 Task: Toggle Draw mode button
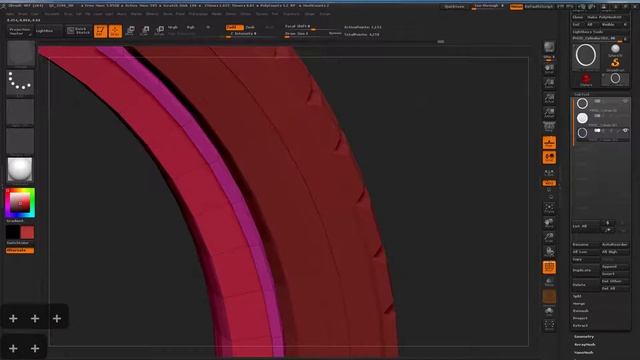[x=115, y=31]
